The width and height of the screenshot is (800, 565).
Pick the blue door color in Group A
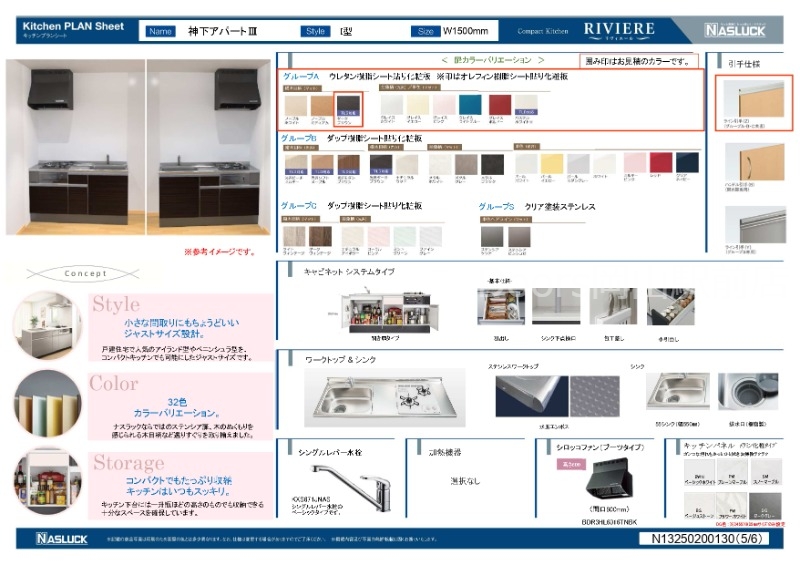tap(471, 104)
